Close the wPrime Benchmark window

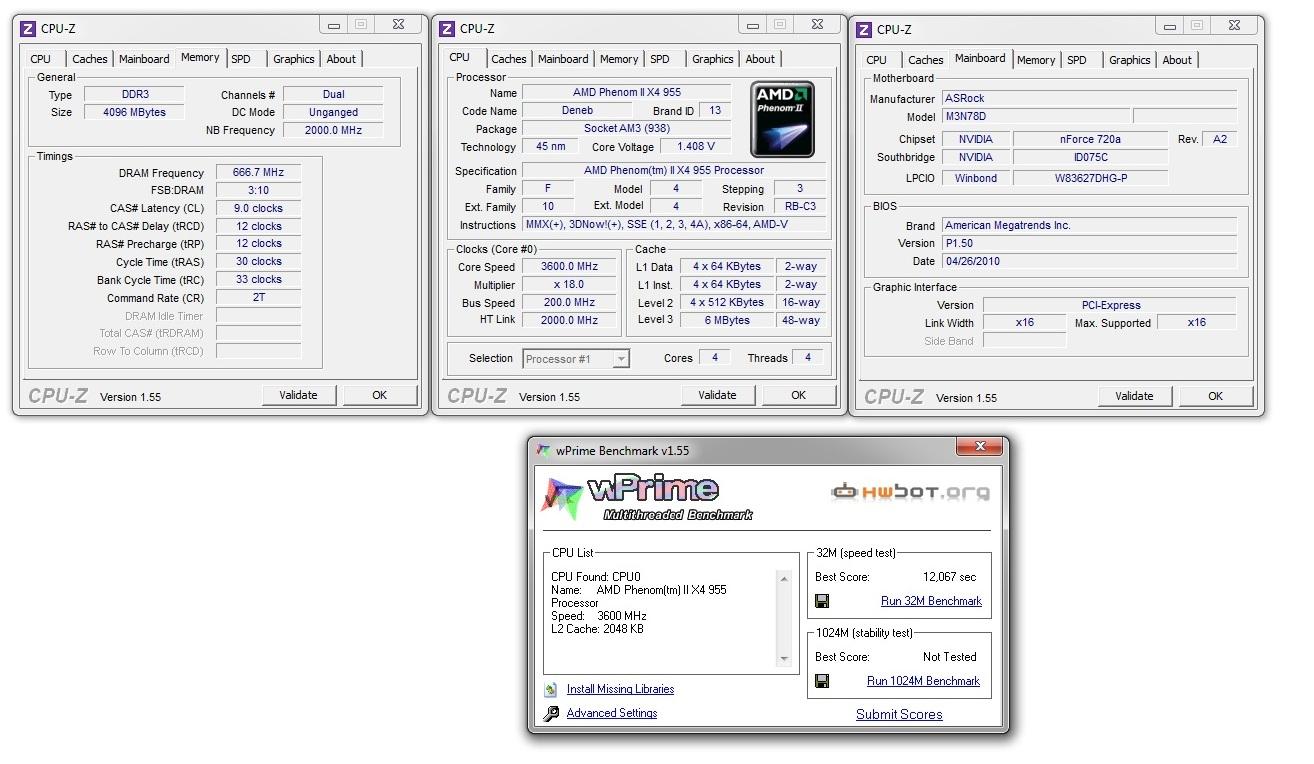coord(980,447)
